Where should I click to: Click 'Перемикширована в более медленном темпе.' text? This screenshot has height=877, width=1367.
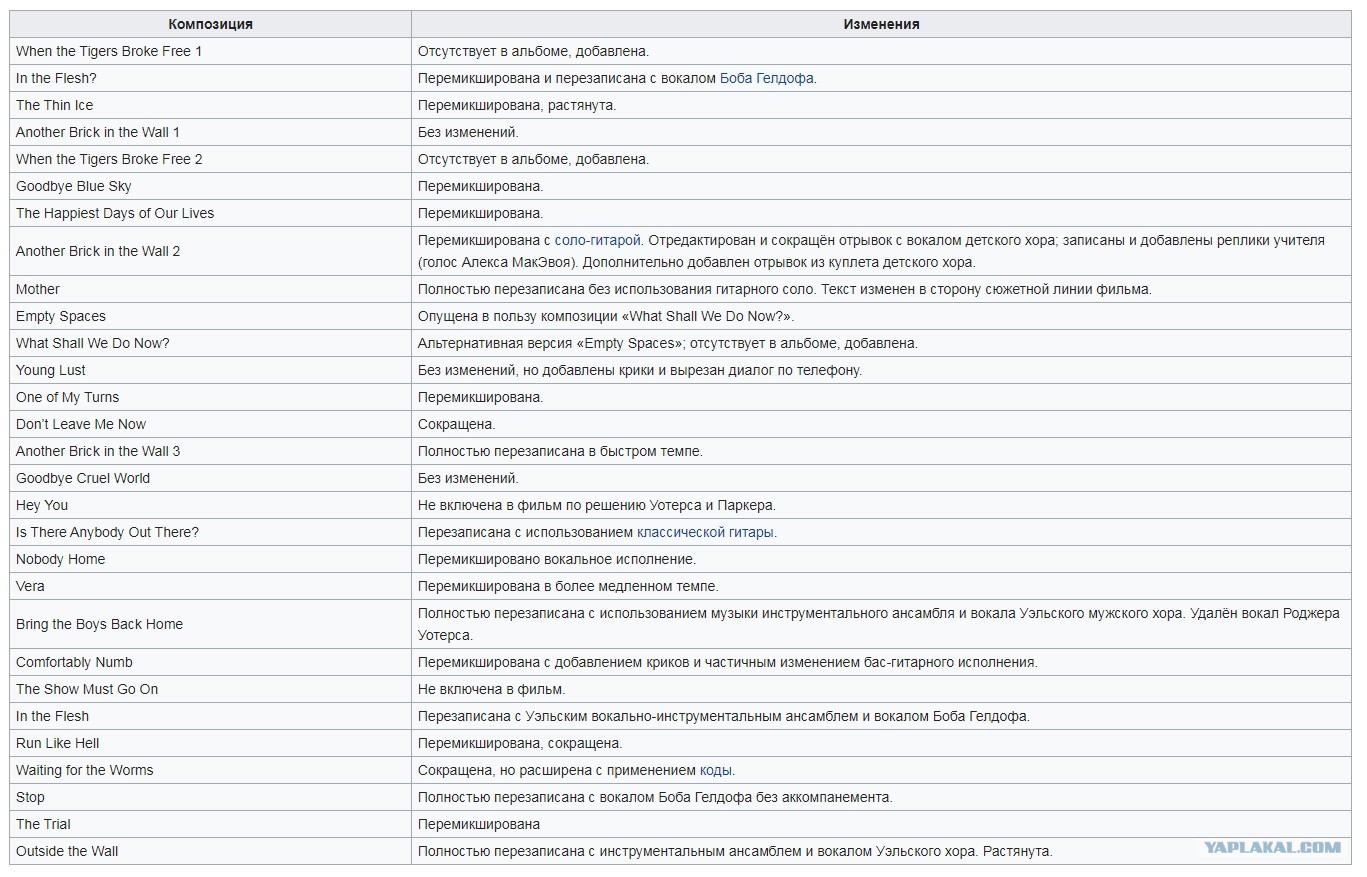[x=568, y=586]
